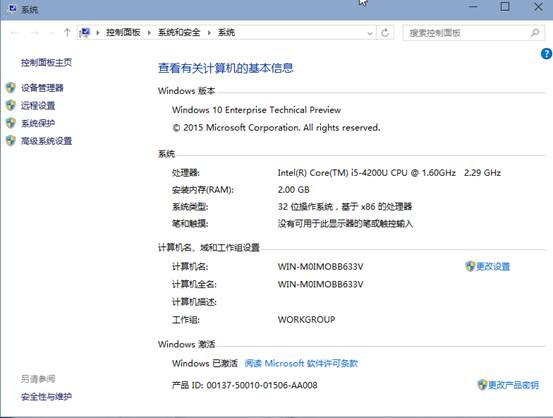Expand the address bar history dropdown
Image resolution: width=553 pixels, height=418 pixels.
(370, 33)
